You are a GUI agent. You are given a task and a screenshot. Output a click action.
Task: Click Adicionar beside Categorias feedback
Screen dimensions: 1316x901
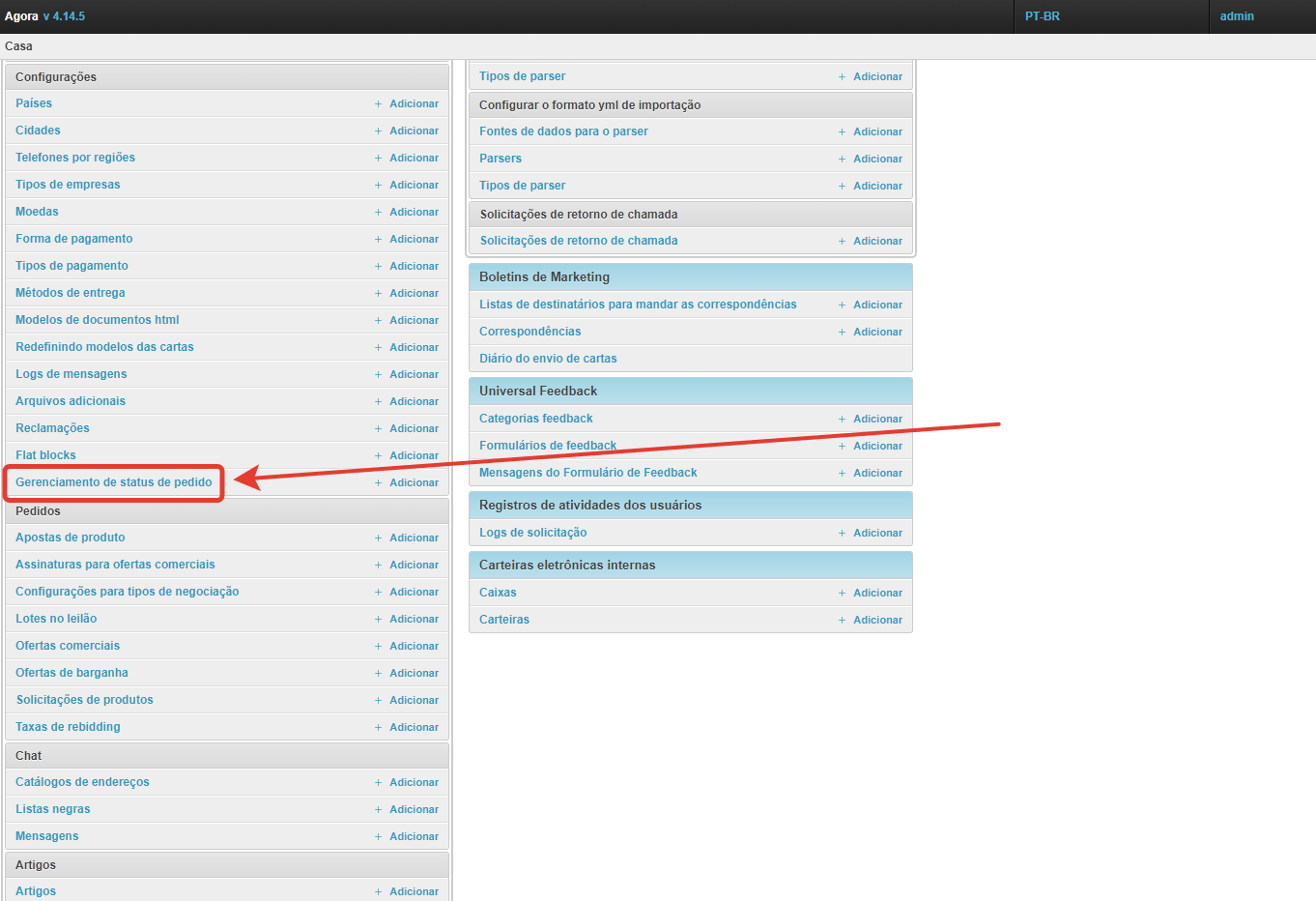coord(876,419)
